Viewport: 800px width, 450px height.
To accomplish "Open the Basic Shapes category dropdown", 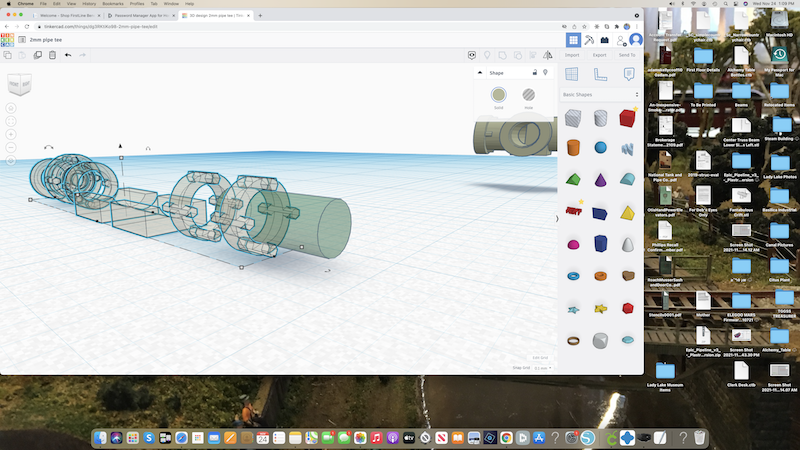I will [599, 94].
